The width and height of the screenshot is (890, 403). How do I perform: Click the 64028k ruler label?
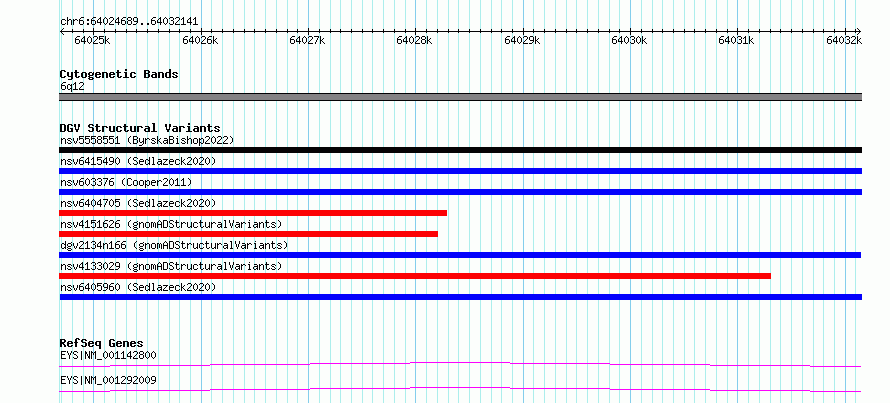click(x=414, y=40)
